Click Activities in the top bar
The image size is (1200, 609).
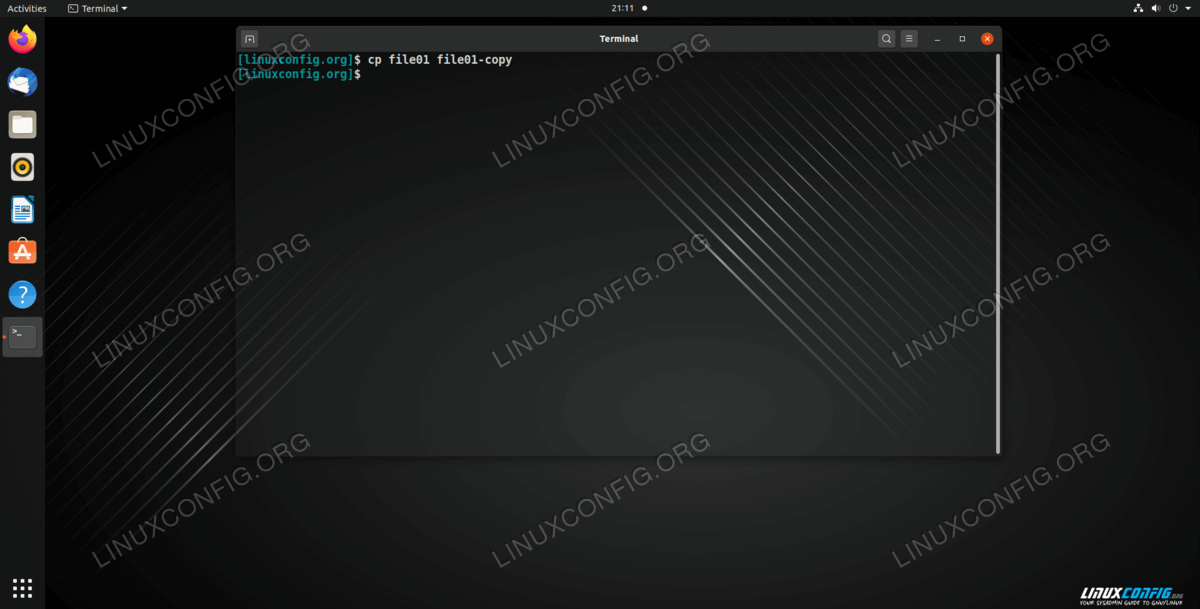27,8
